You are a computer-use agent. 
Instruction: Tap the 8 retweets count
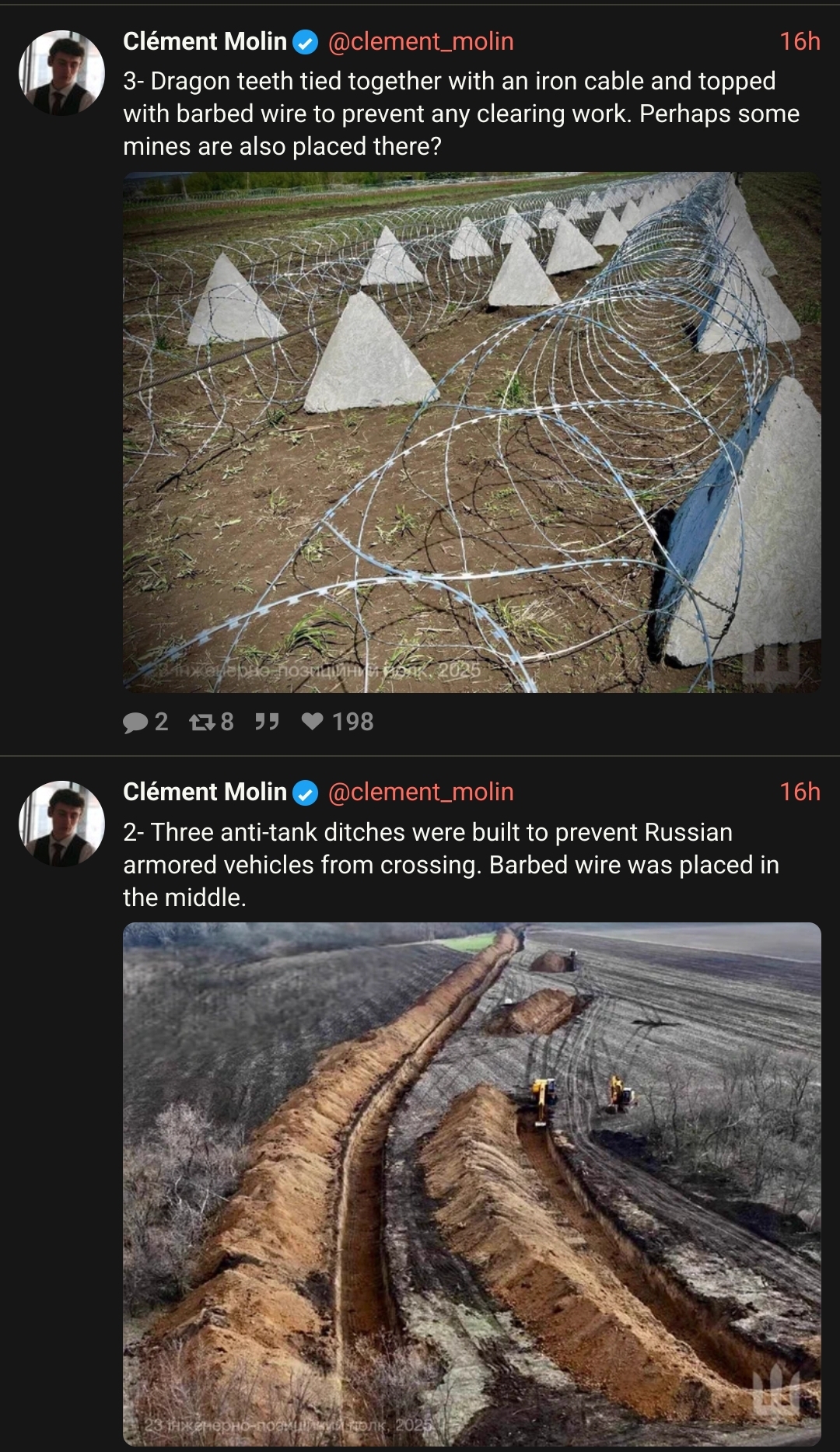point(227,723)
